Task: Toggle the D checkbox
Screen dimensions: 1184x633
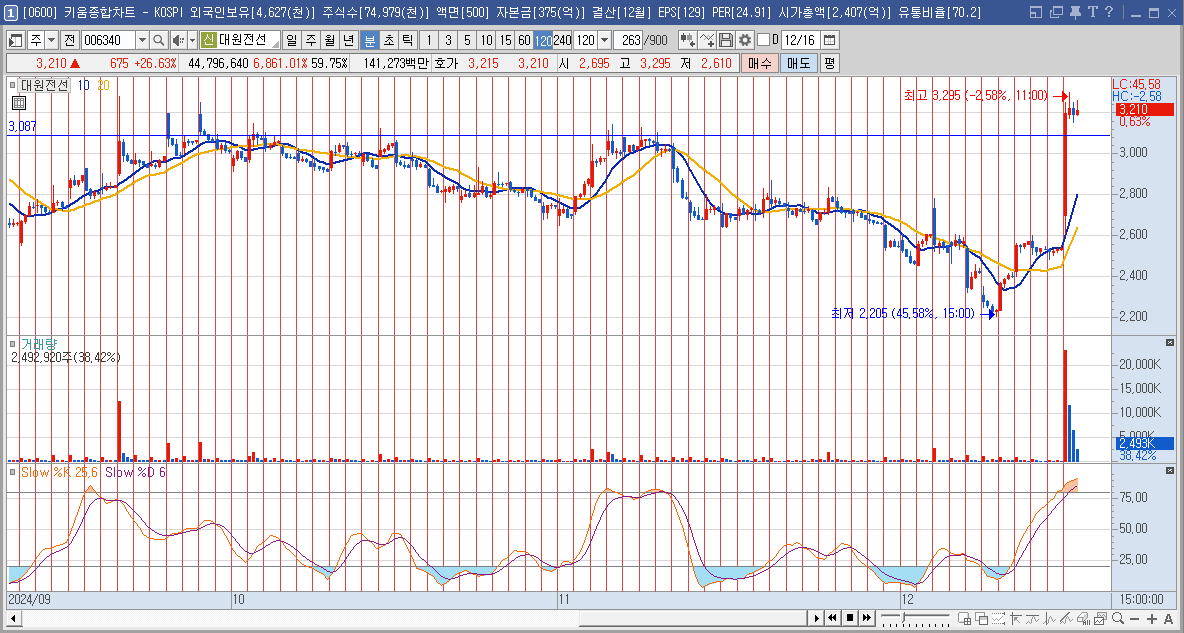Action: point(763,40)
